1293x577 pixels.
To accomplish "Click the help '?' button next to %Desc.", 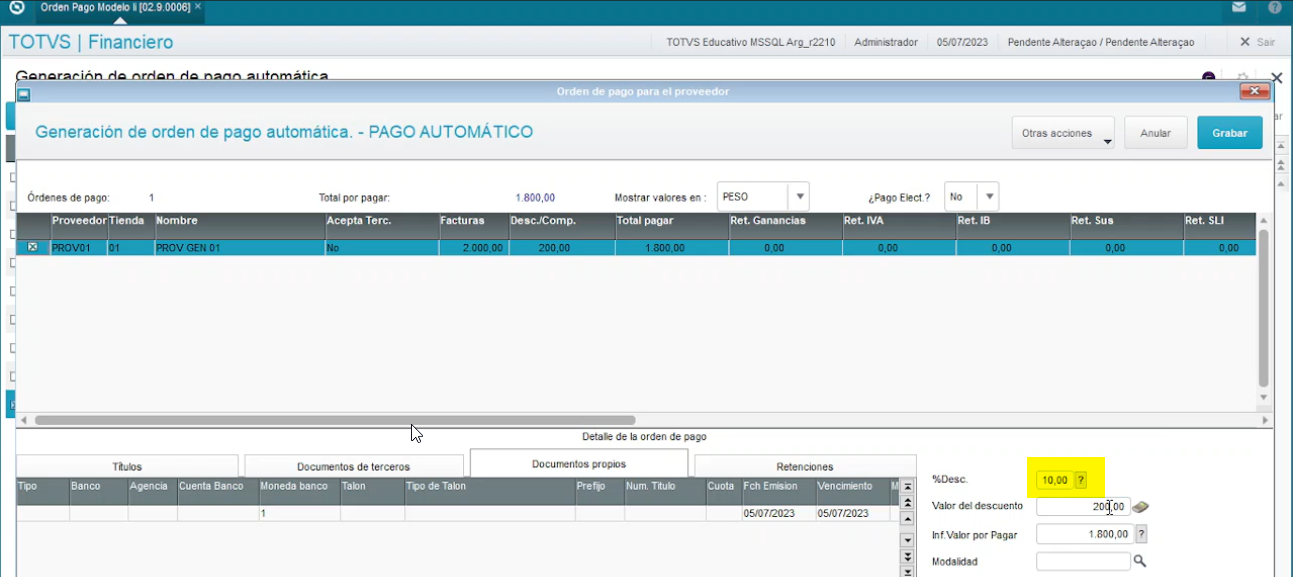I will coord(1080,480).
